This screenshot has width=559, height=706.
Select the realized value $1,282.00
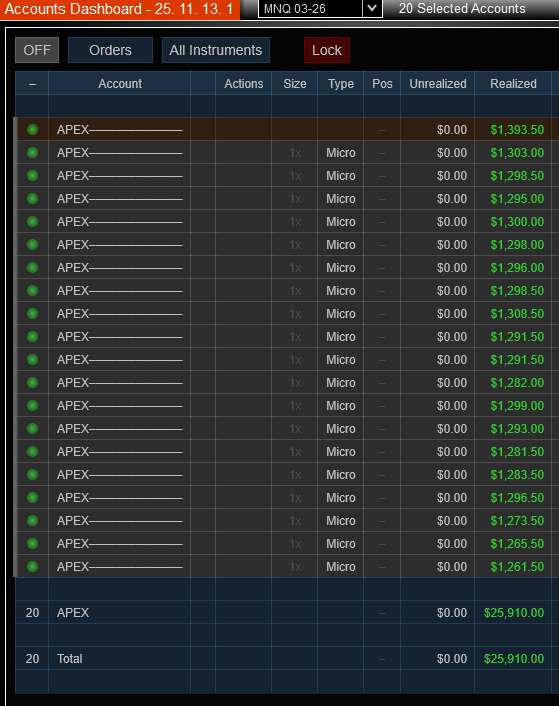pyautogui.click(x=517, y=383)
